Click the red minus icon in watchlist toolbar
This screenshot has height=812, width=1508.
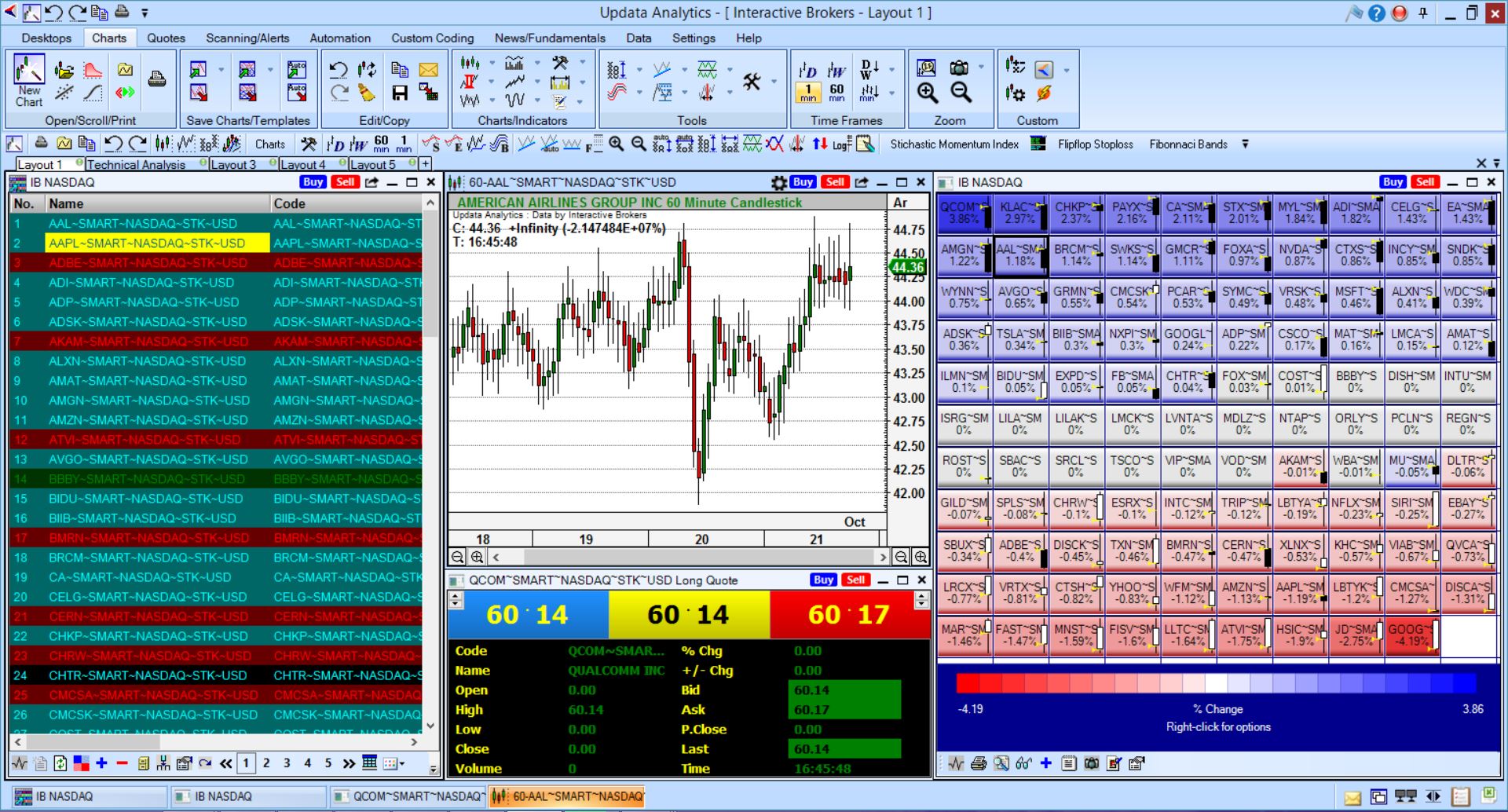pyautogui.click(x=122, y=763)
